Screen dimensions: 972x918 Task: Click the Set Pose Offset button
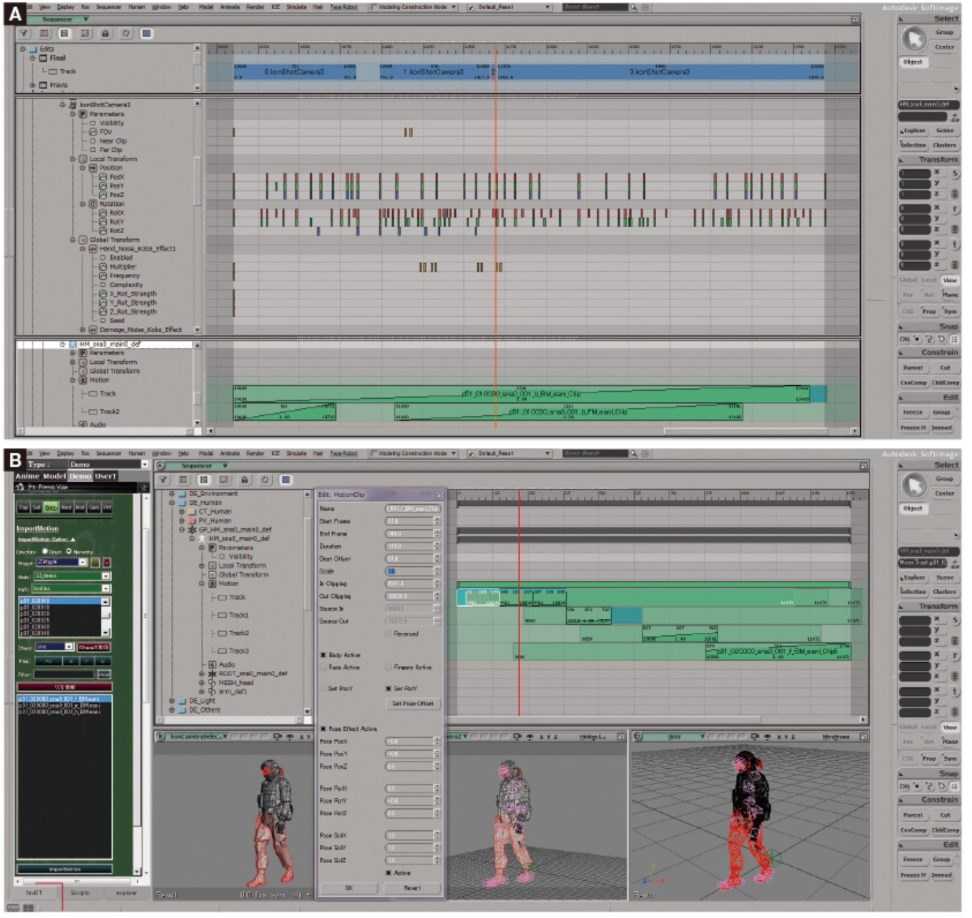tap(413, 704)
